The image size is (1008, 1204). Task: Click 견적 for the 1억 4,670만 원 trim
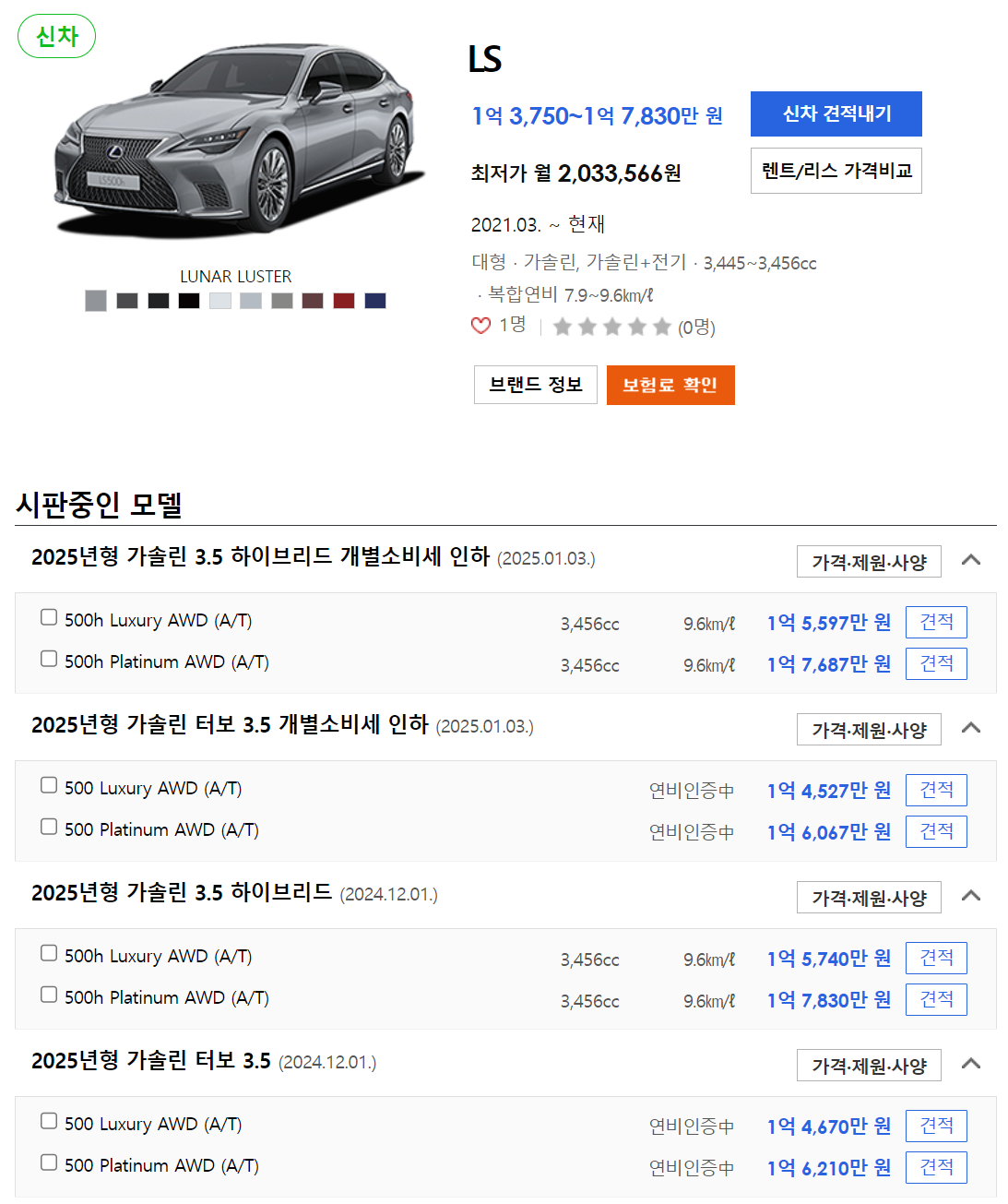[x=936, y=1126]
